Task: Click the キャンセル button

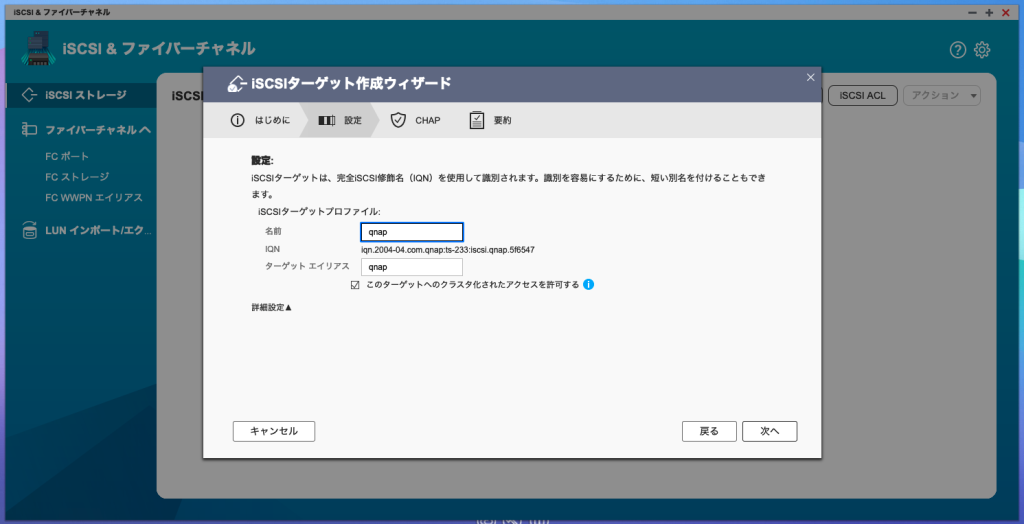Action: coord(273,431)
